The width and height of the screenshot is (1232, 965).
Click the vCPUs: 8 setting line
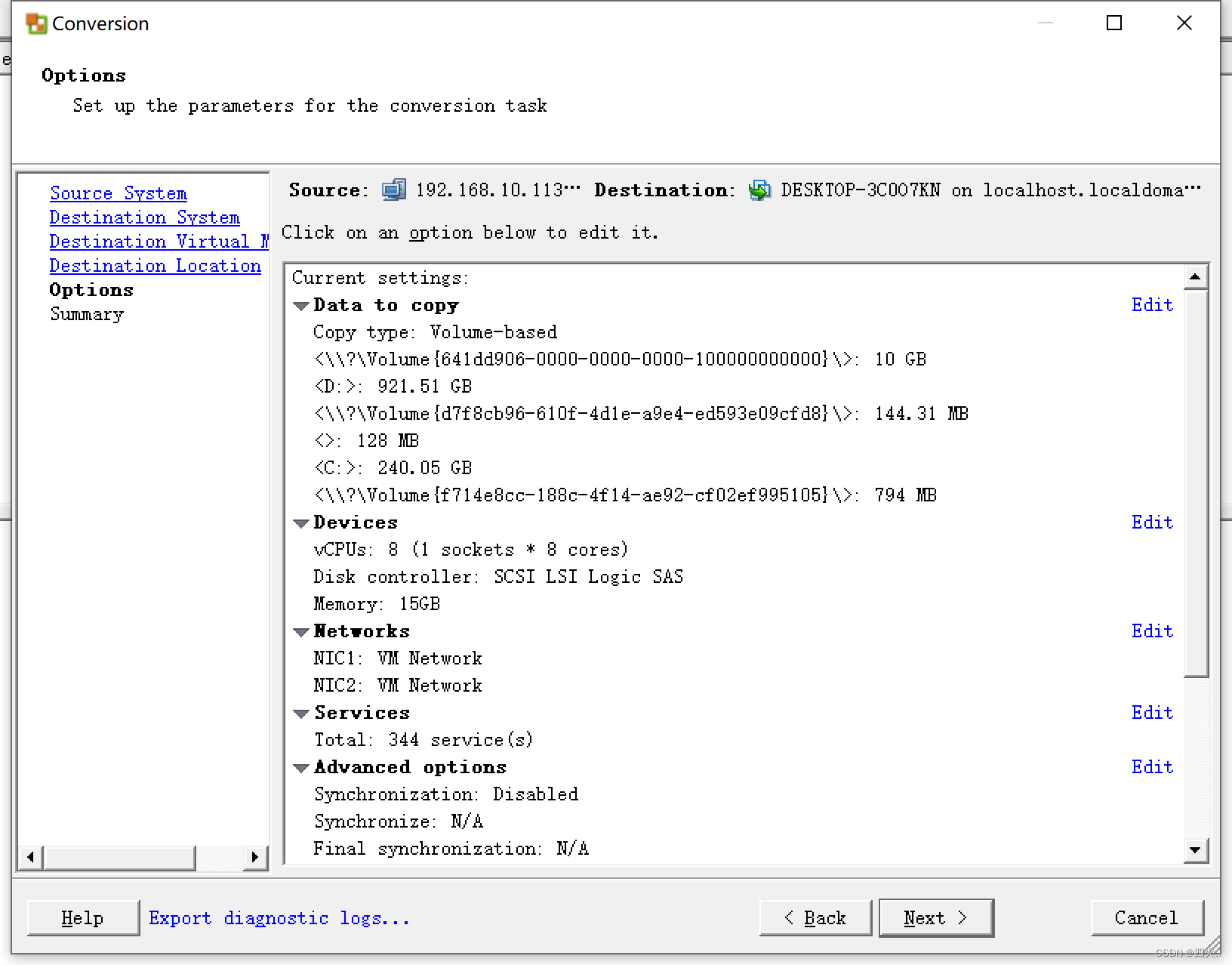click(471, 550)
